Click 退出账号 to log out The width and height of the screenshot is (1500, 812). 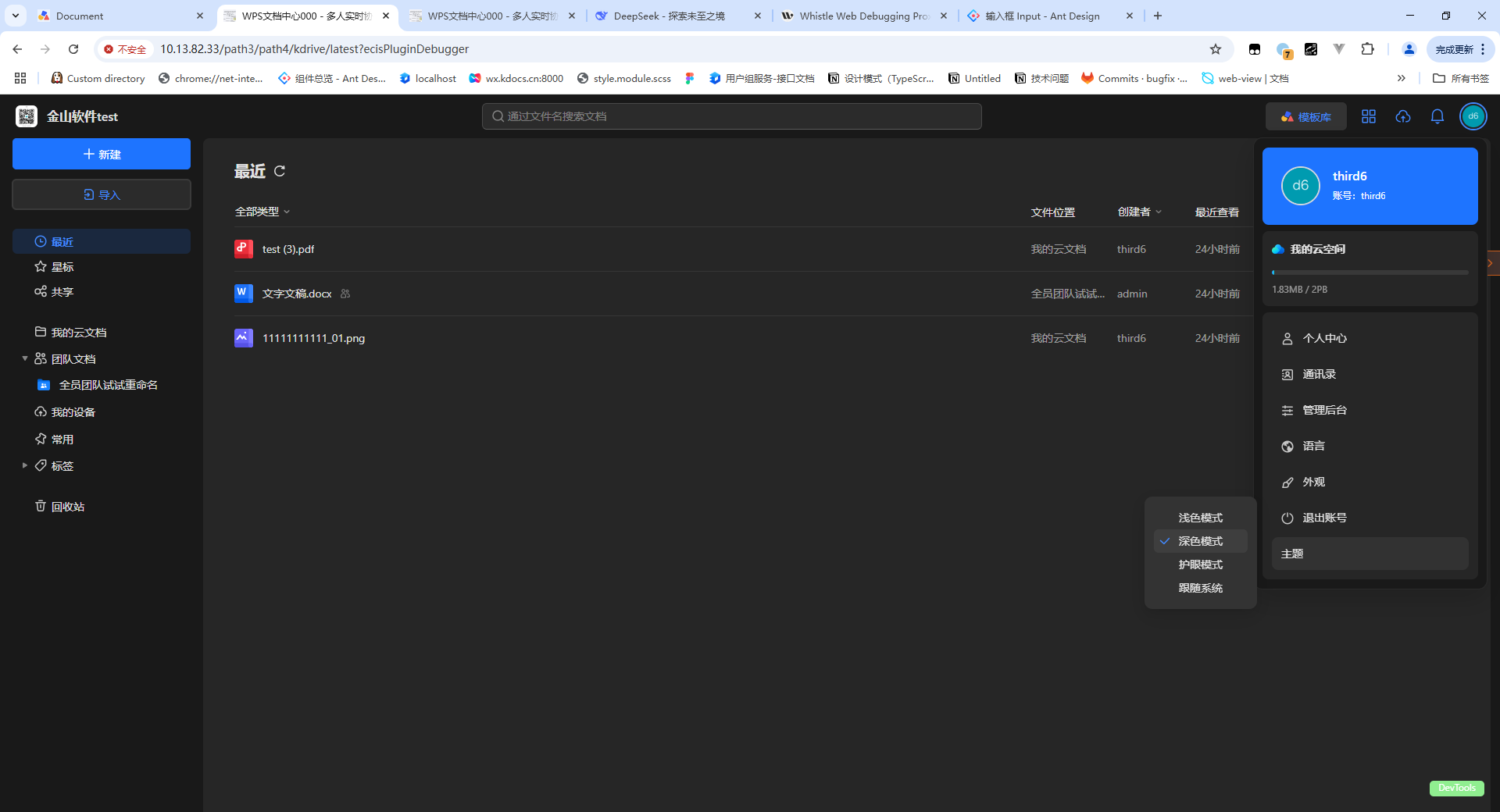click(x=1370, y=518)
